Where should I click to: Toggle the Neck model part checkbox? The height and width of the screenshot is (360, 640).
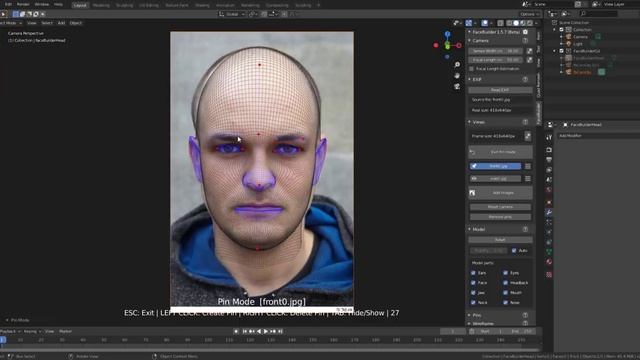click(x=473, y=302)
